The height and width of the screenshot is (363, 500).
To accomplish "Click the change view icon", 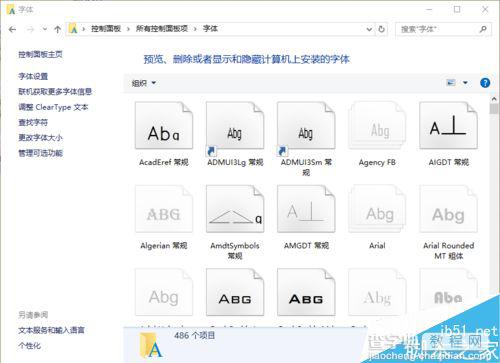I will (451, 82).
